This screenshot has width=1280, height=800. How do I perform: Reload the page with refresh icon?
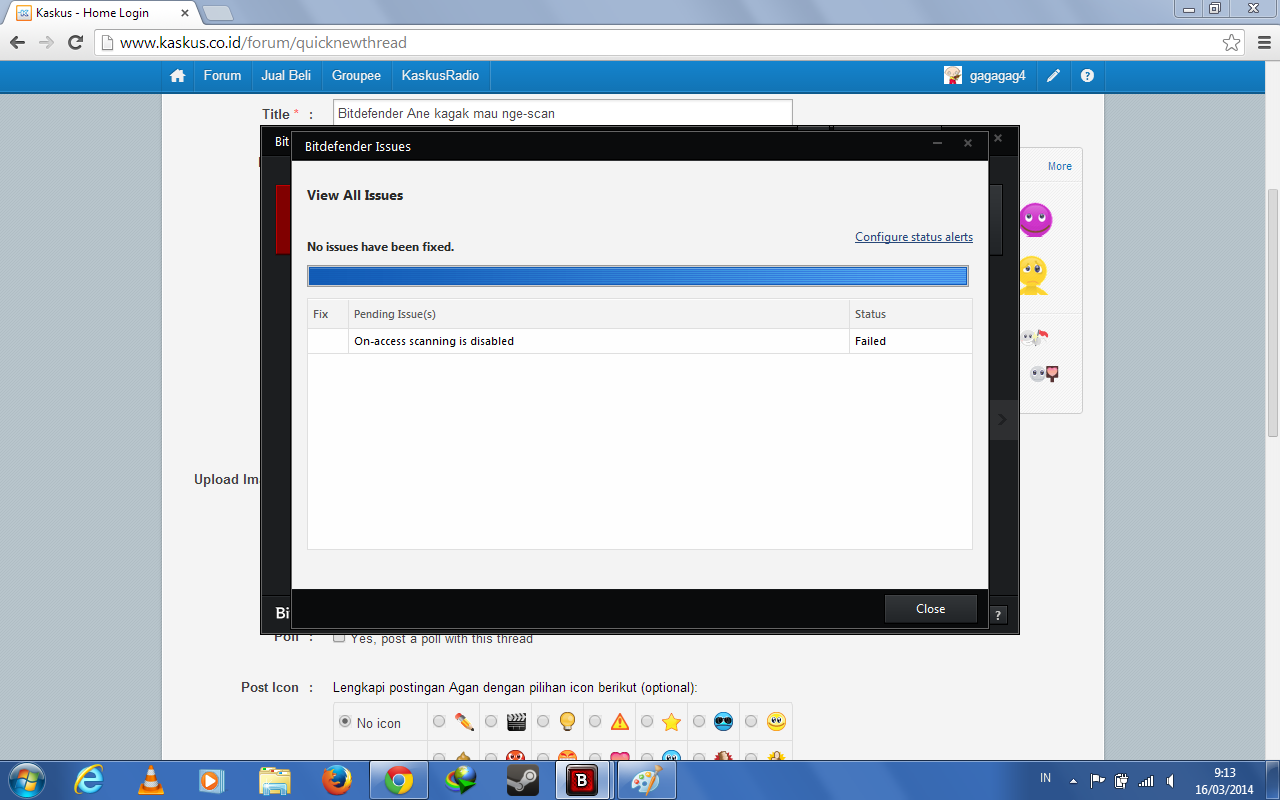[x=75, y=43]
